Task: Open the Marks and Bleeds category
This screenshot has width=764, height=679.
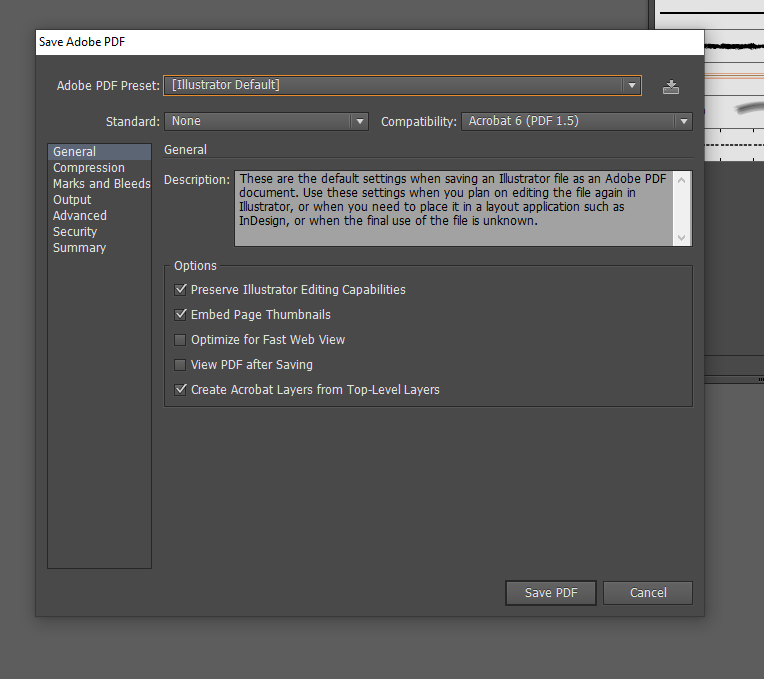Action: click(101, 184)
